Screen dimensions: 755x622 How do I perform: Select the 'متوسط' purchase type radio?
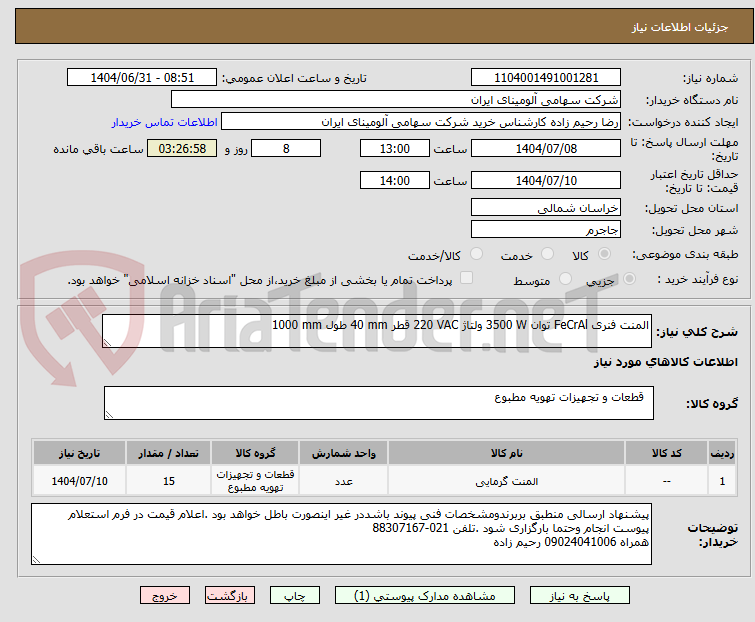coord(565,280)
